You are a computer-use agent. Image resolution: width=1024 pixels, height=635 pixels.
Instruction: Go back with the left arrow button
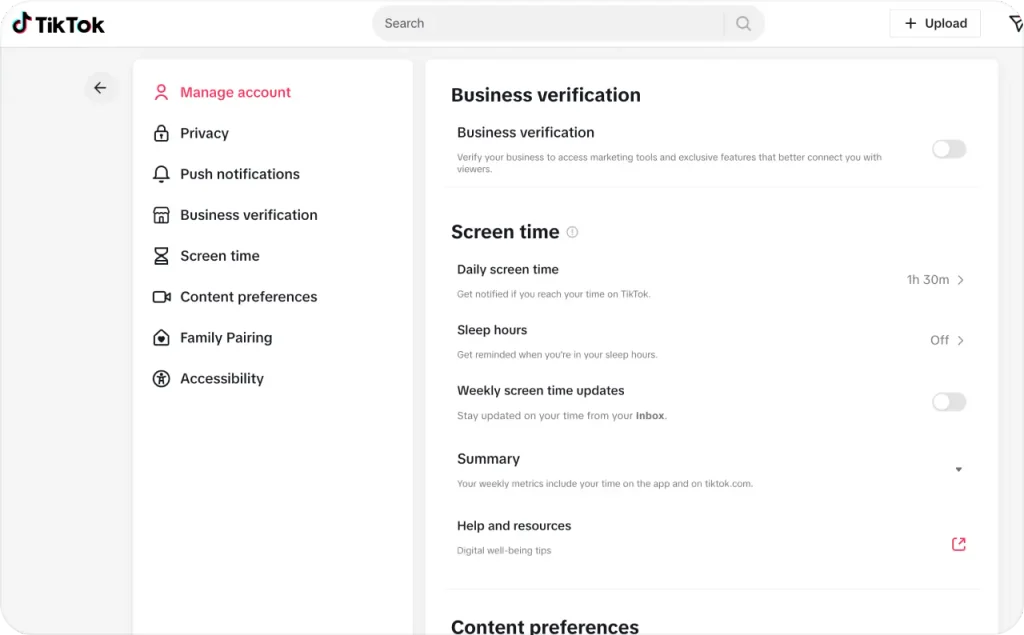(x=100, y=88)
